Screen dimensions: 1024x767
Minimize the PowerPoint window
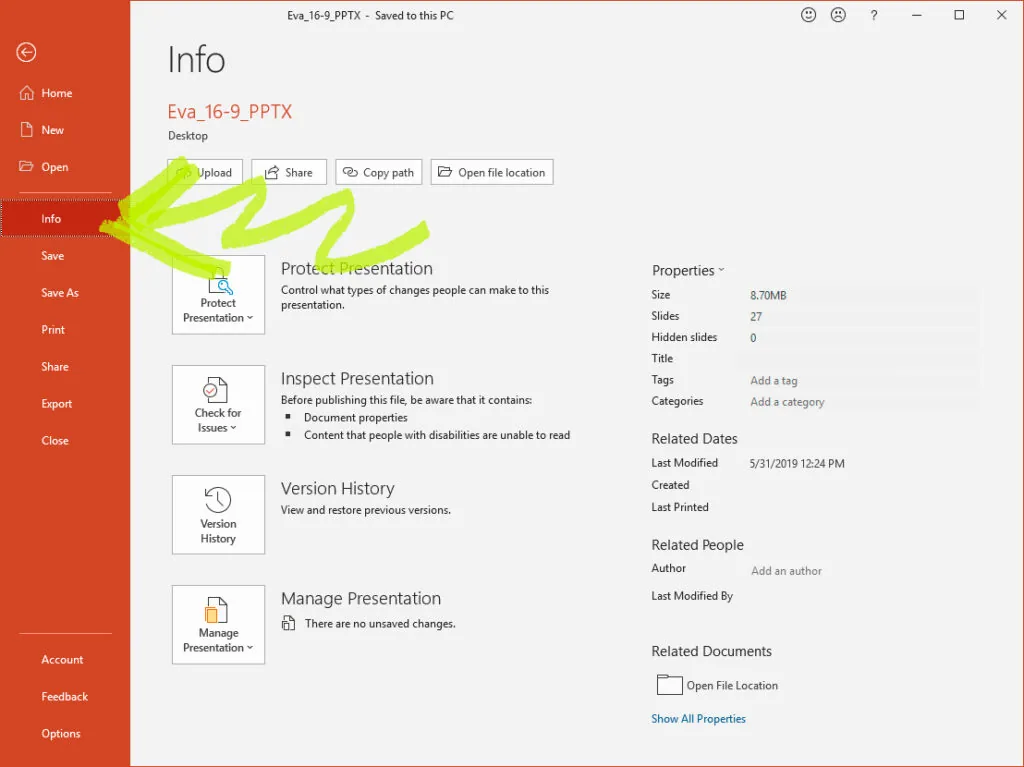(917, 15)
